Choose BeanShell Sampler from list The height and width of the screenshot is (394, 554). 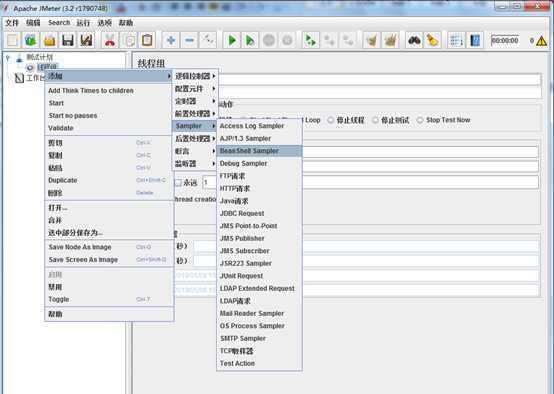point(259,151)
